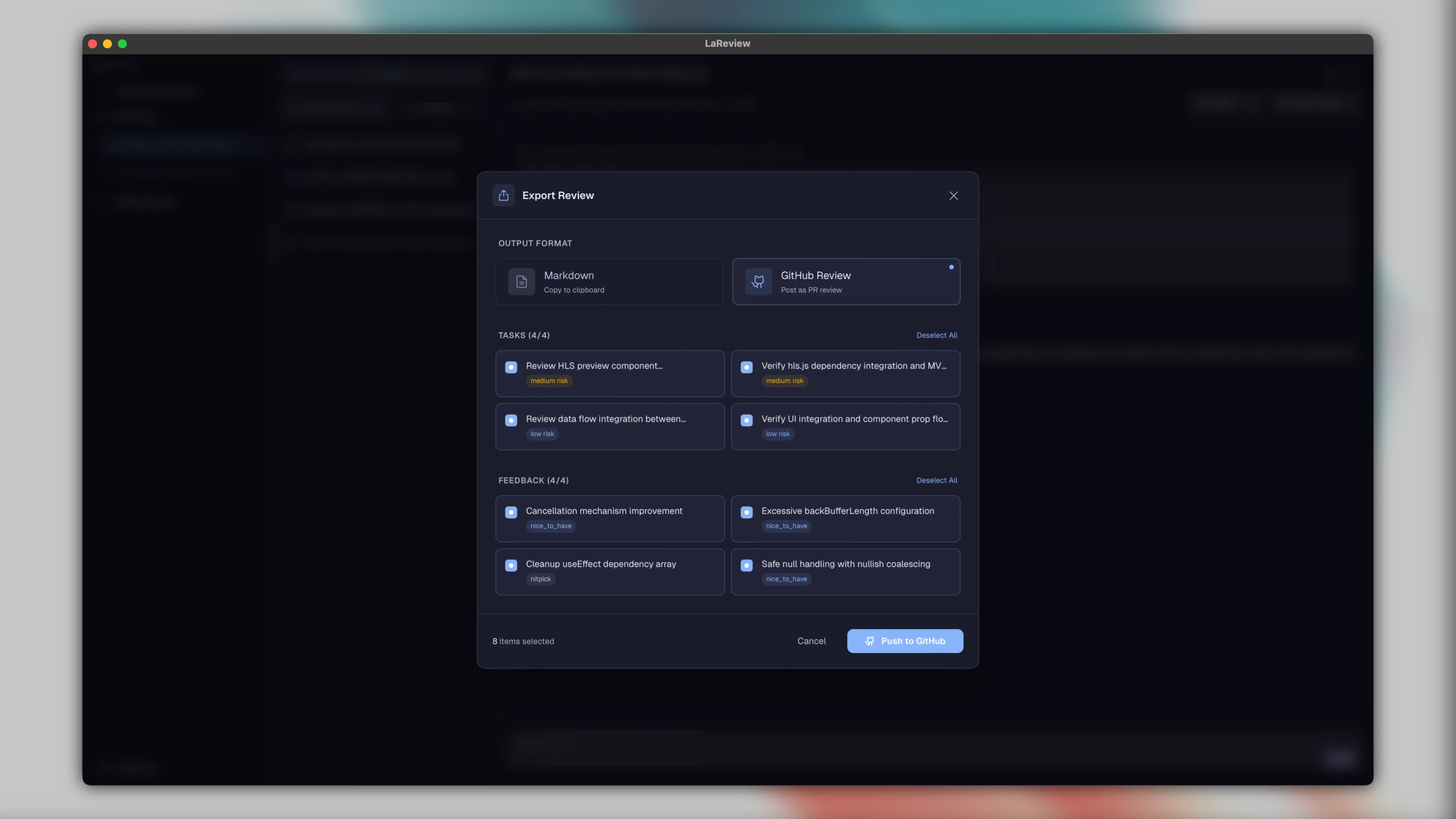1456x819 pixels.
Task: Deselect the Review data flow integration task
Action: coord(511,420)
